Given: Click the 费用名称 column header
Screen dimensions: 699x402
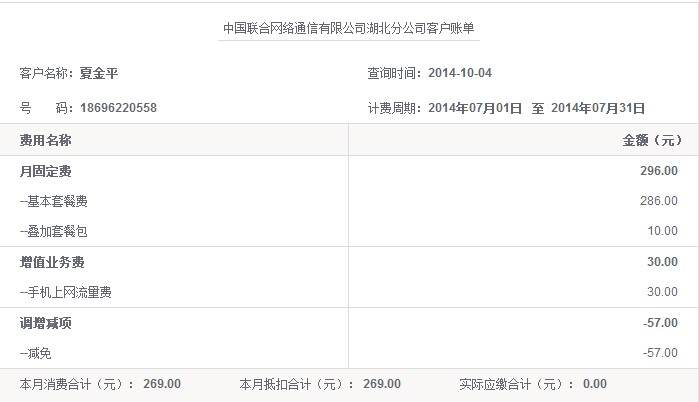Looking at the screenshot, I should click(x=45, y=141).
